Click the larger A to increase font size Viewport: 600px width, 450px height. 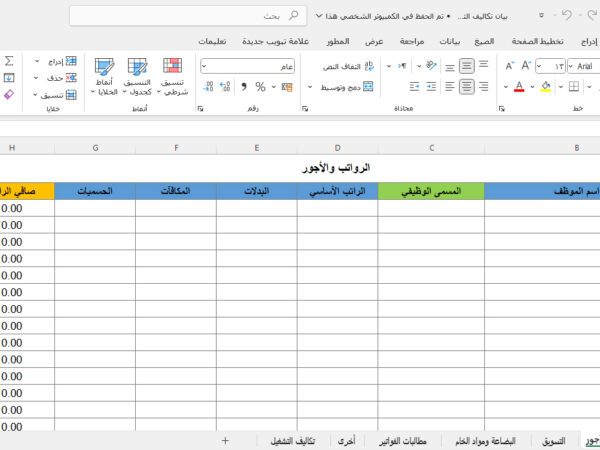526,65
